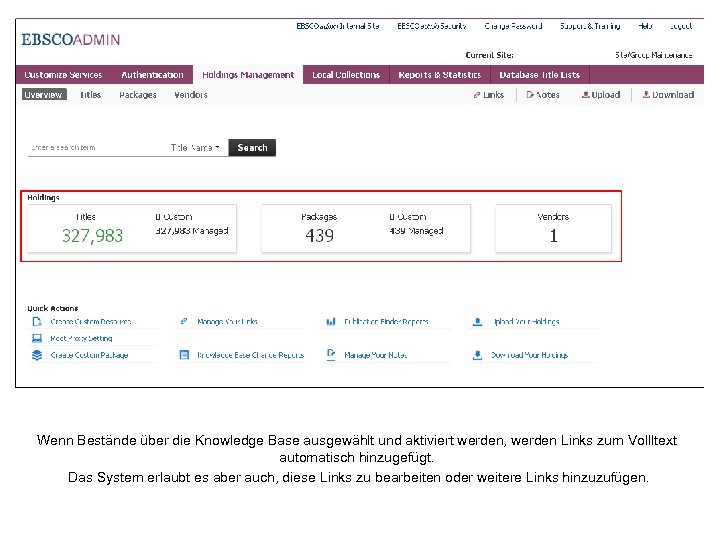The image size is (720, 540).
Task: Click the Vendors count of 1
Action: tap(553, 236)
